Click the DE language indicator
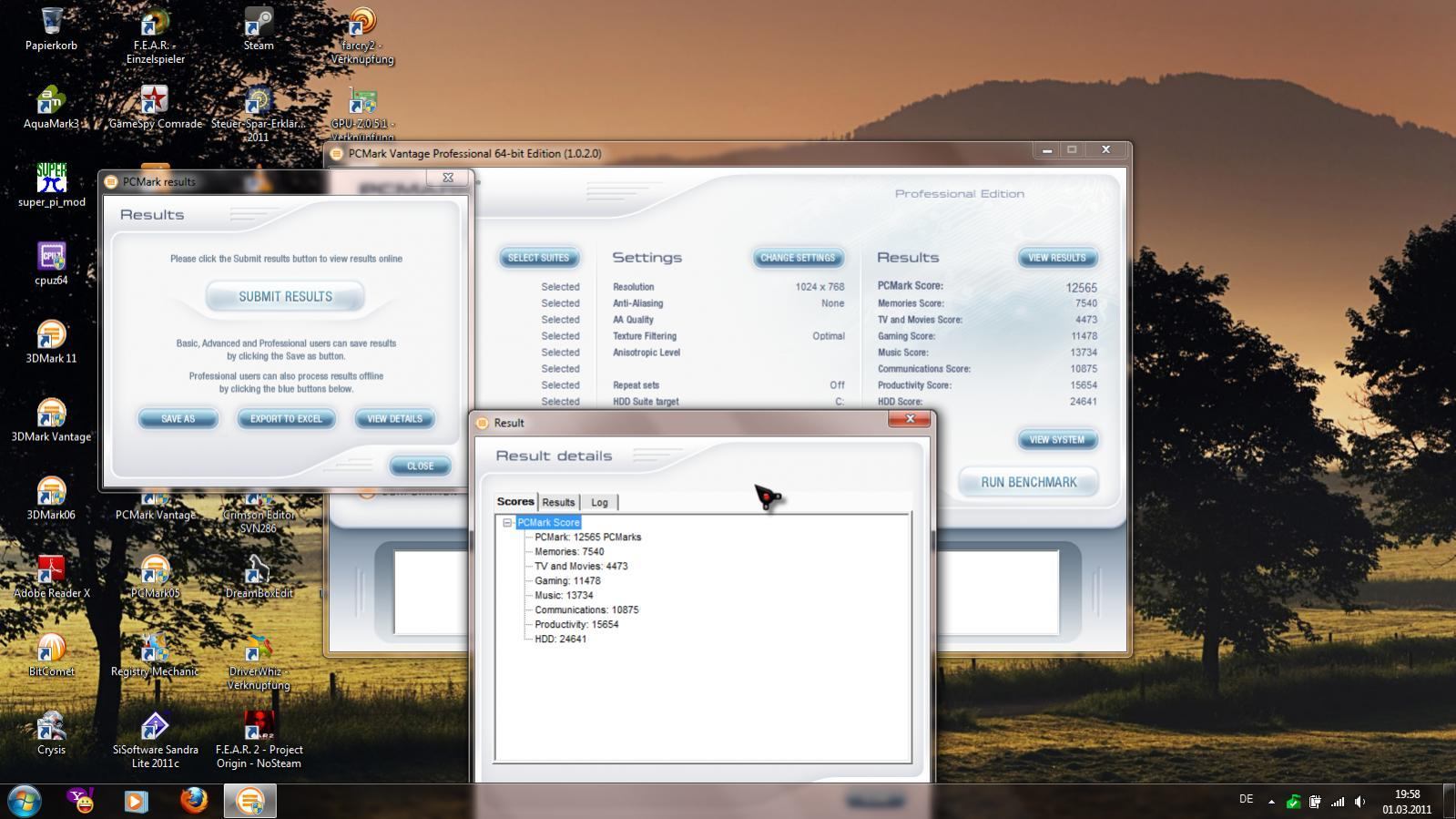The height and width of the screenshot is (819, 1456). [x=1246, y=799]
